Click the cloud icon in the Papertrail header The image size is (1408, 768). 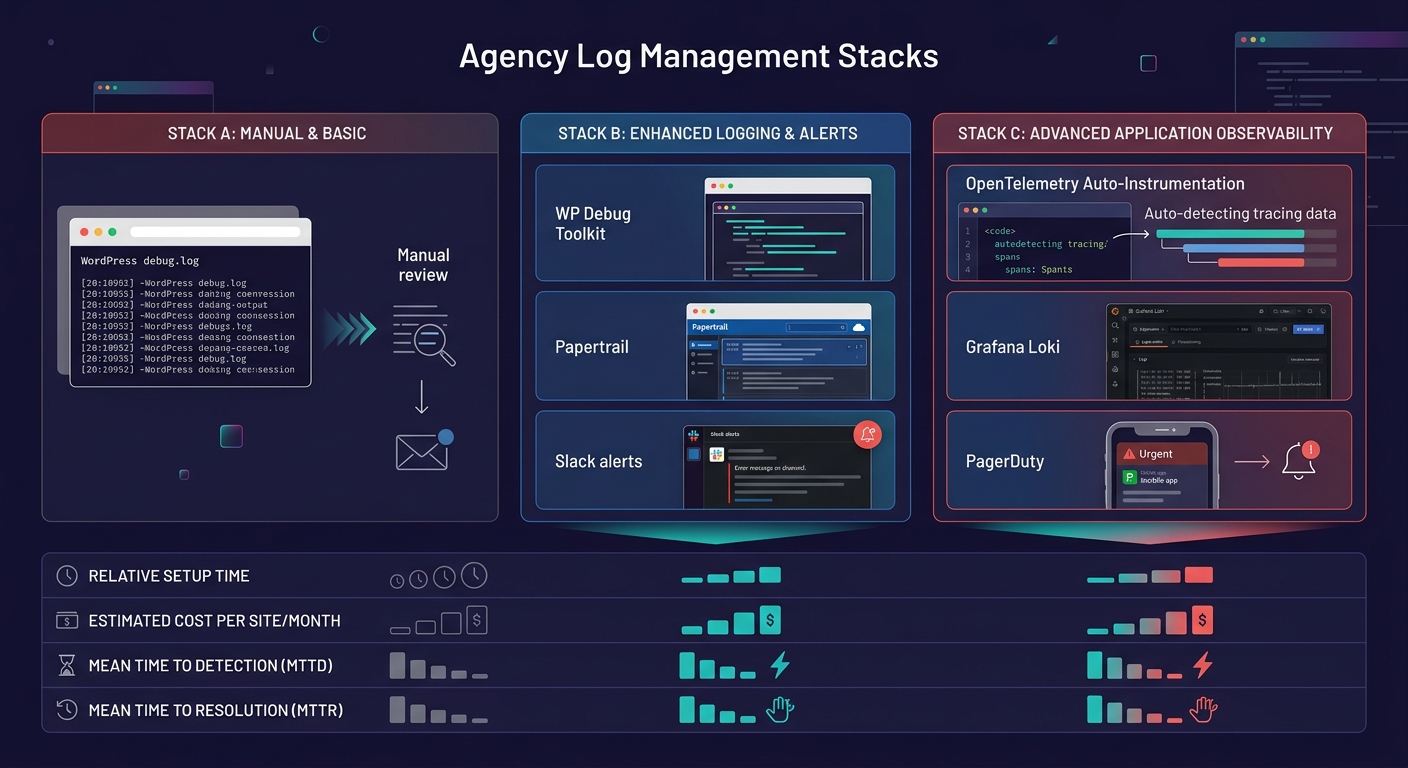tap(858, 327)
